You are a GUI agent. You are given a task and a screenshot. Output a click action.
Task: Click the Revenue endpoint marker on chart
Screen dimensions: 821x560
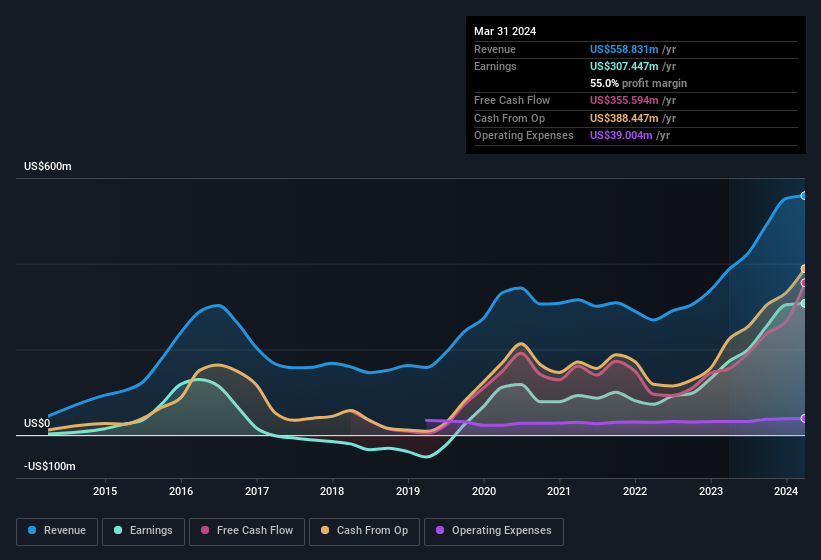(804, 196)
